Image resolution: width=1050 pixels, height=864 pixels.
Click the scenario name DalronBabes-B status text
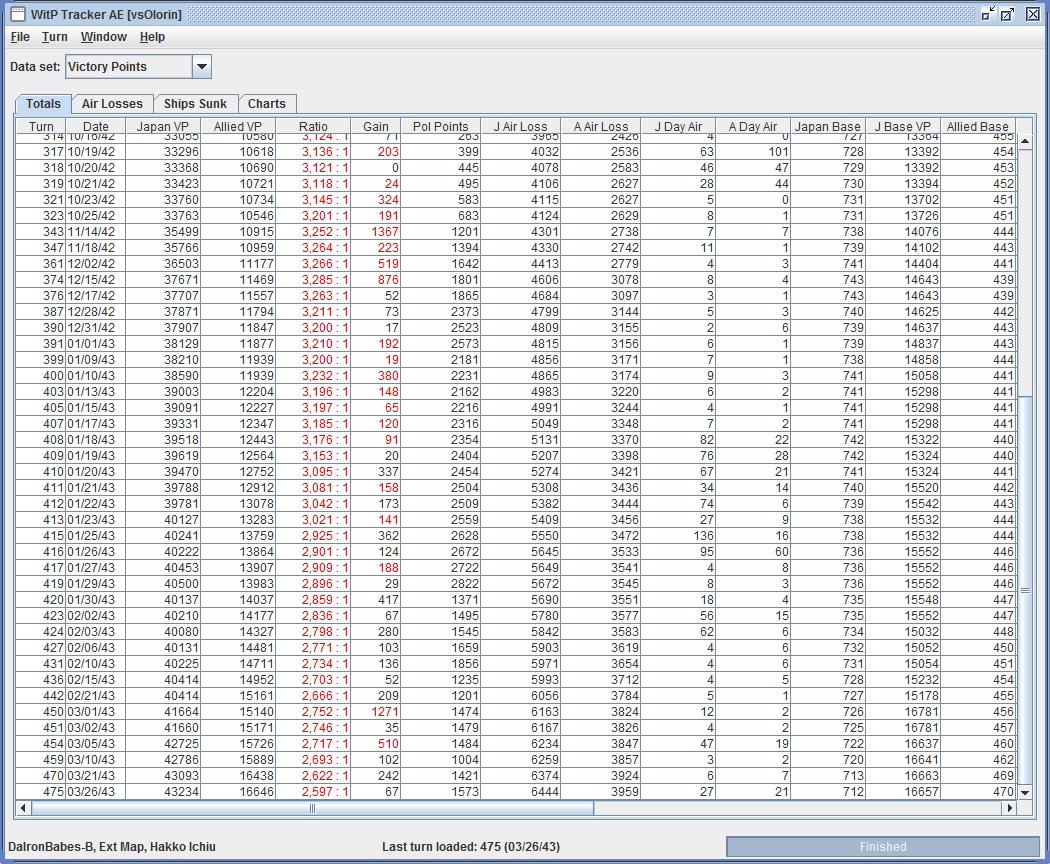pos(112,847)
